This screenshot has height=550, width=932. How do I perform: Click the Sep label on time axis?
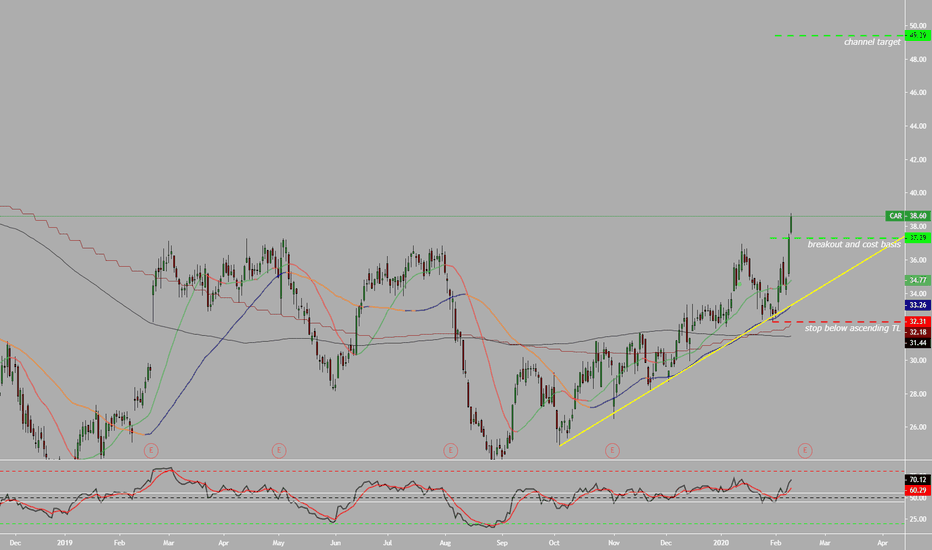(x=502, y=543)
